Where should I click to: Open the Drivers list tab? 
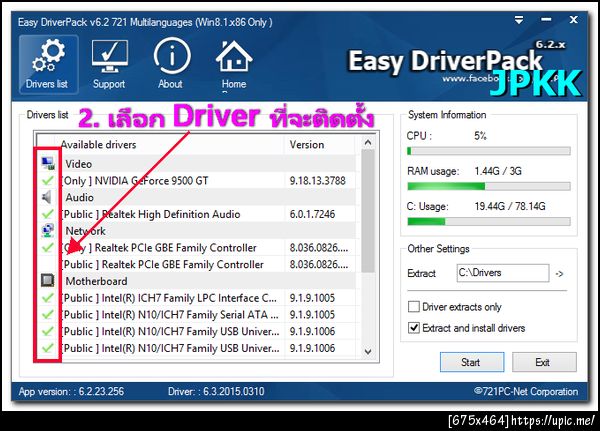[x=48, y=64]
